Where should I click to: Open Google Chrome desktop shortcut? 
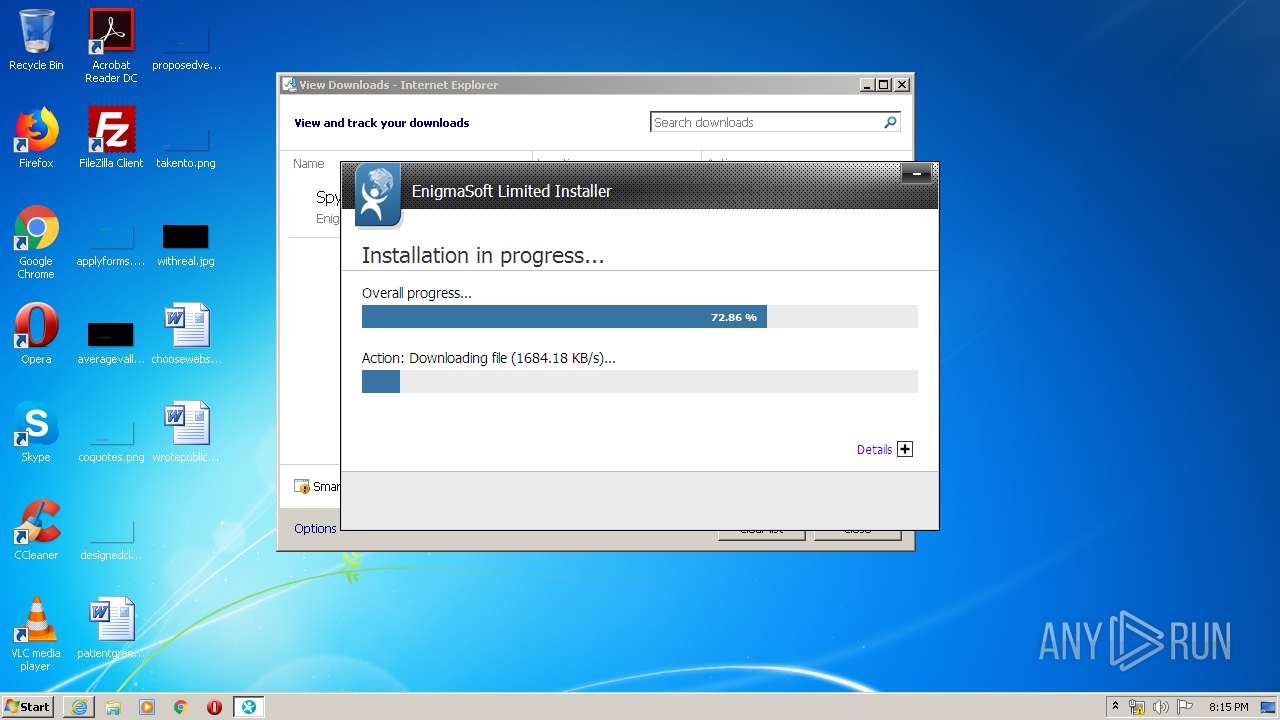click(x=36, y=242)
